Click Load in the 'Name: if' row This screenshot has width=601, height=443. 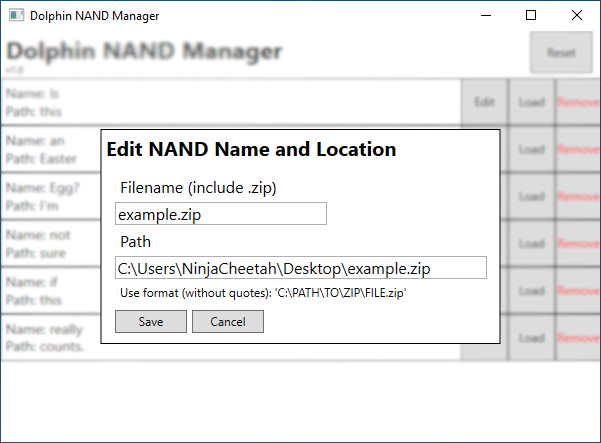(x=532, y=290)
